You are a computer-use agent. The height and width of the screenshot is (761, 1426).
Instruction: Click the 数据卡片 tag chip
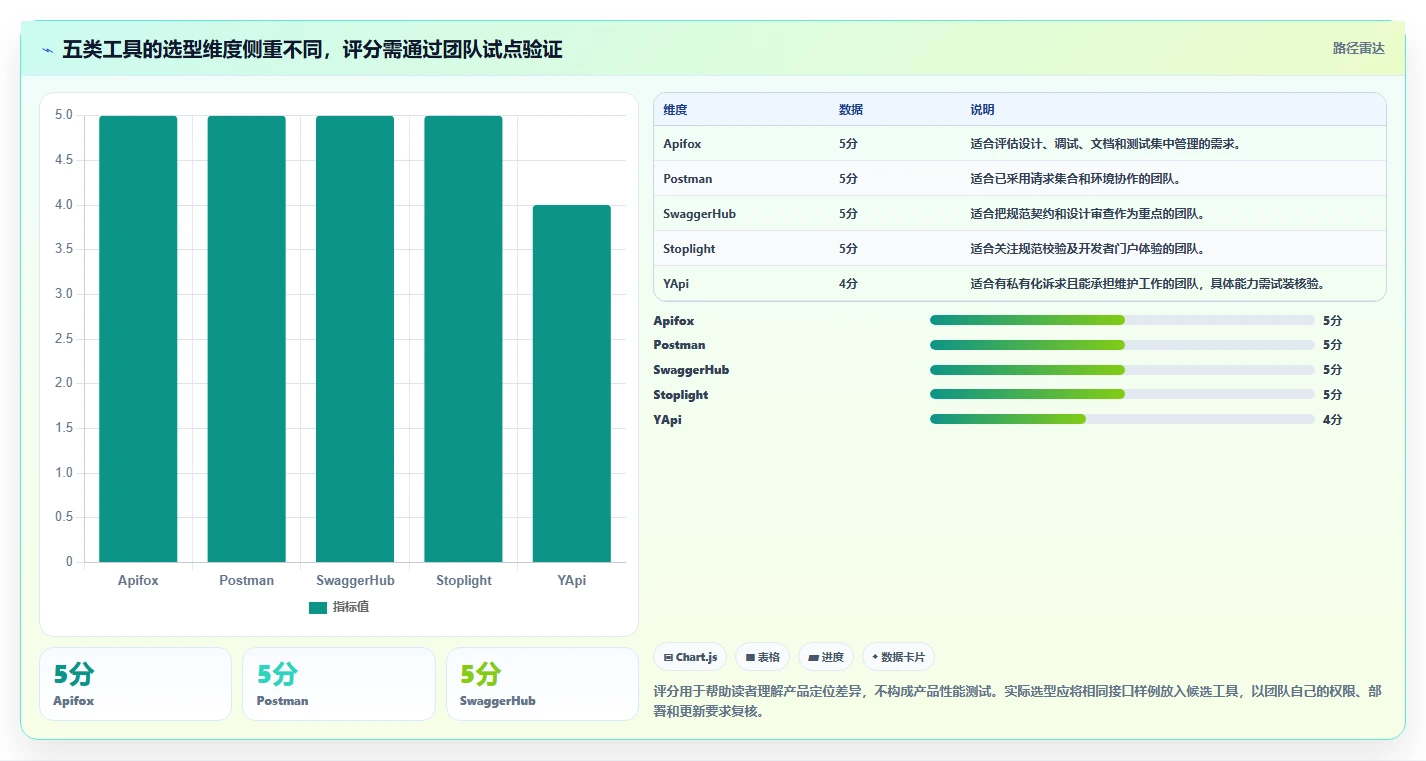(x=898, y=657)
